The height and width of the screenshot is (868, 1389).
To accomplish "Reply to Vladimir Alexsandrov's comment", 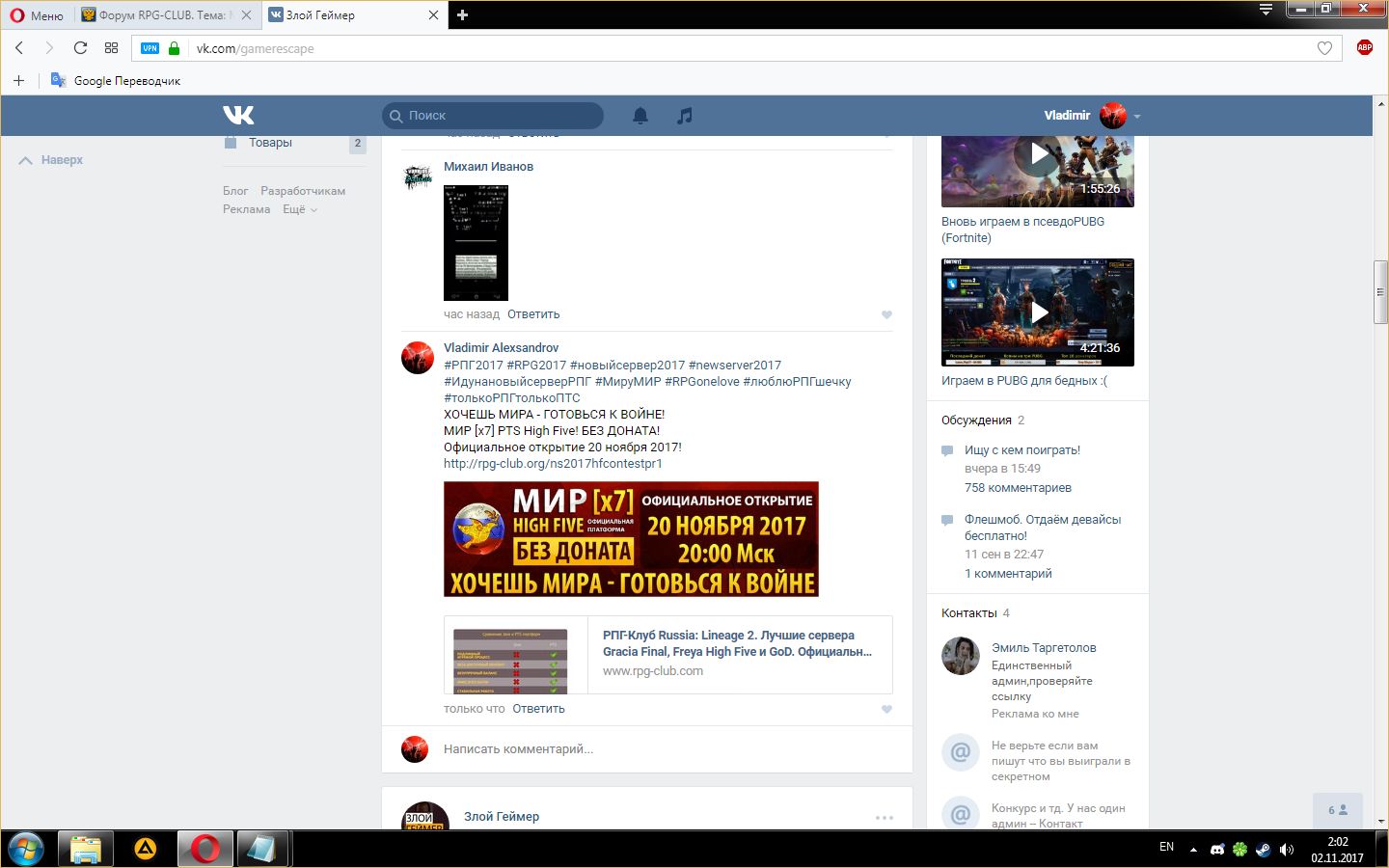I will [x=538, y=709].
